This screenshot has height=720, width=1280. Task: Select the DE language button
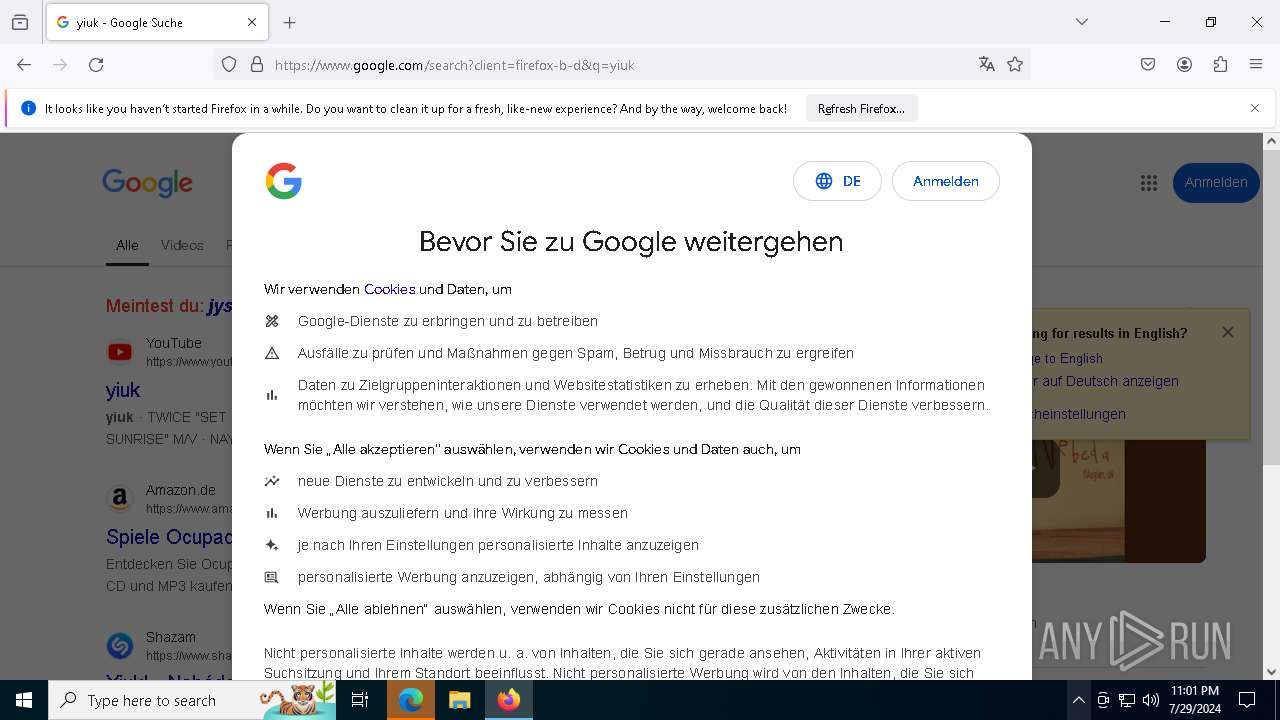click(837, 181)
